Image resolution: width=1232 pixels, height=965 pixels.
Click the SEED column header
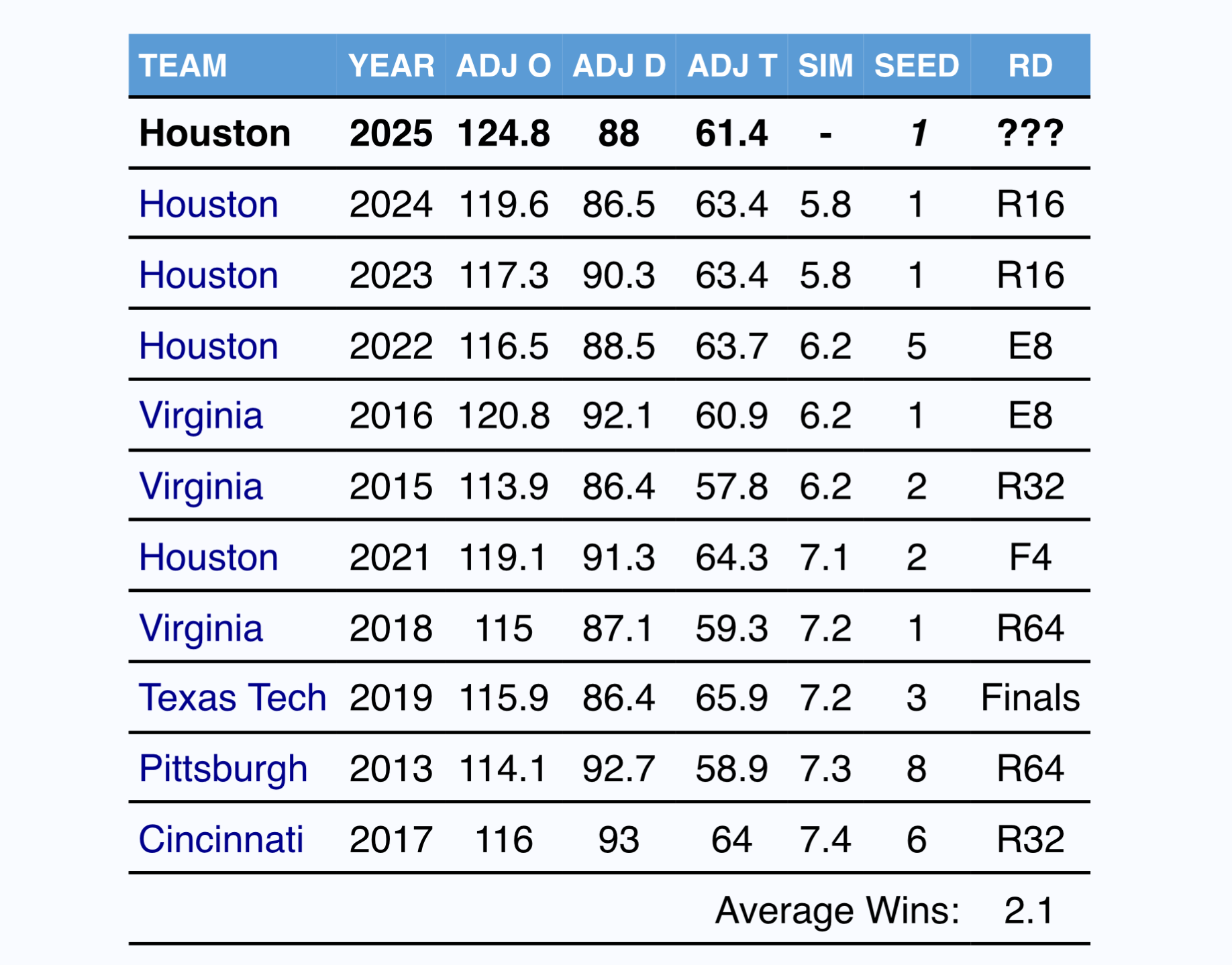click(917, 66)
